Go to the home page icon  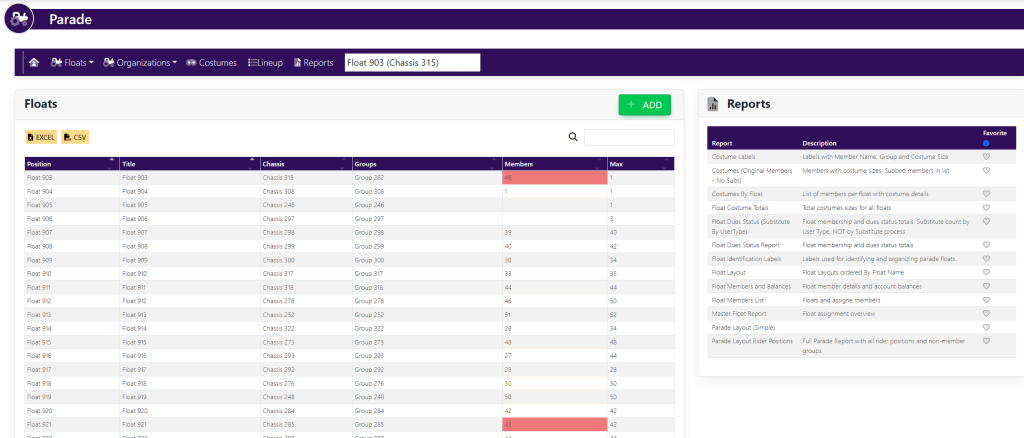34,63
